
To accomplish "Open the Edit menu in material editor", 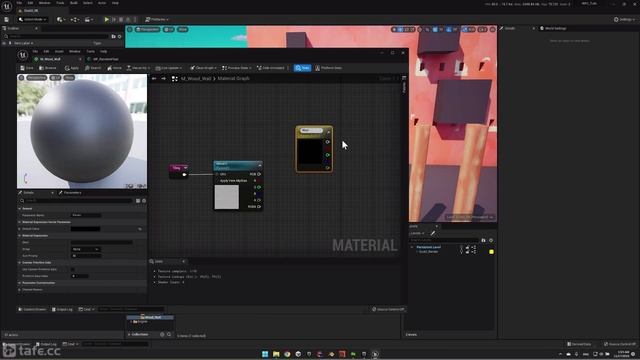I will click(46, 51).
